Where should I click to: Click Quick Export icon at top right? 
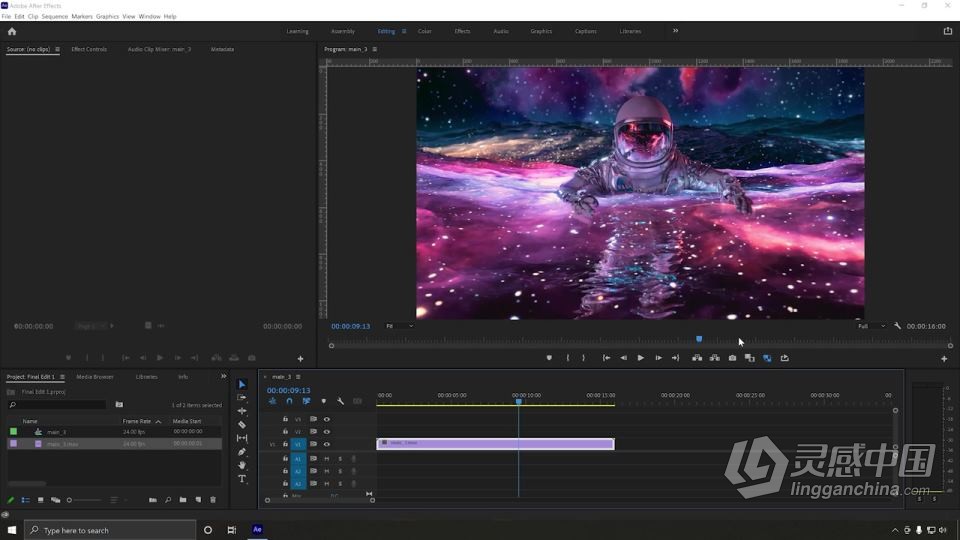(948, 31)
